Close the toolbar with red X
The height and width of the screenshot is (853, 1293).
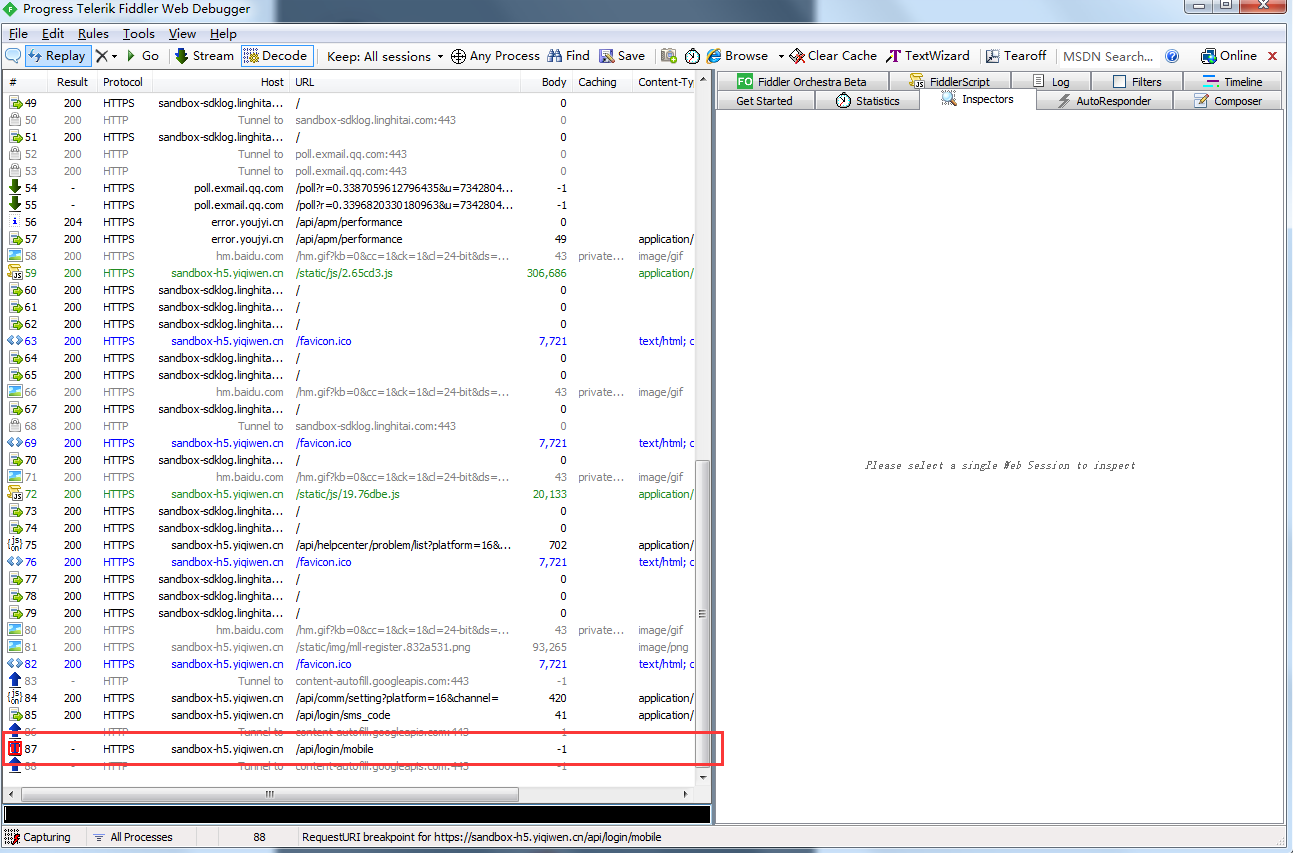(1272, 56)
